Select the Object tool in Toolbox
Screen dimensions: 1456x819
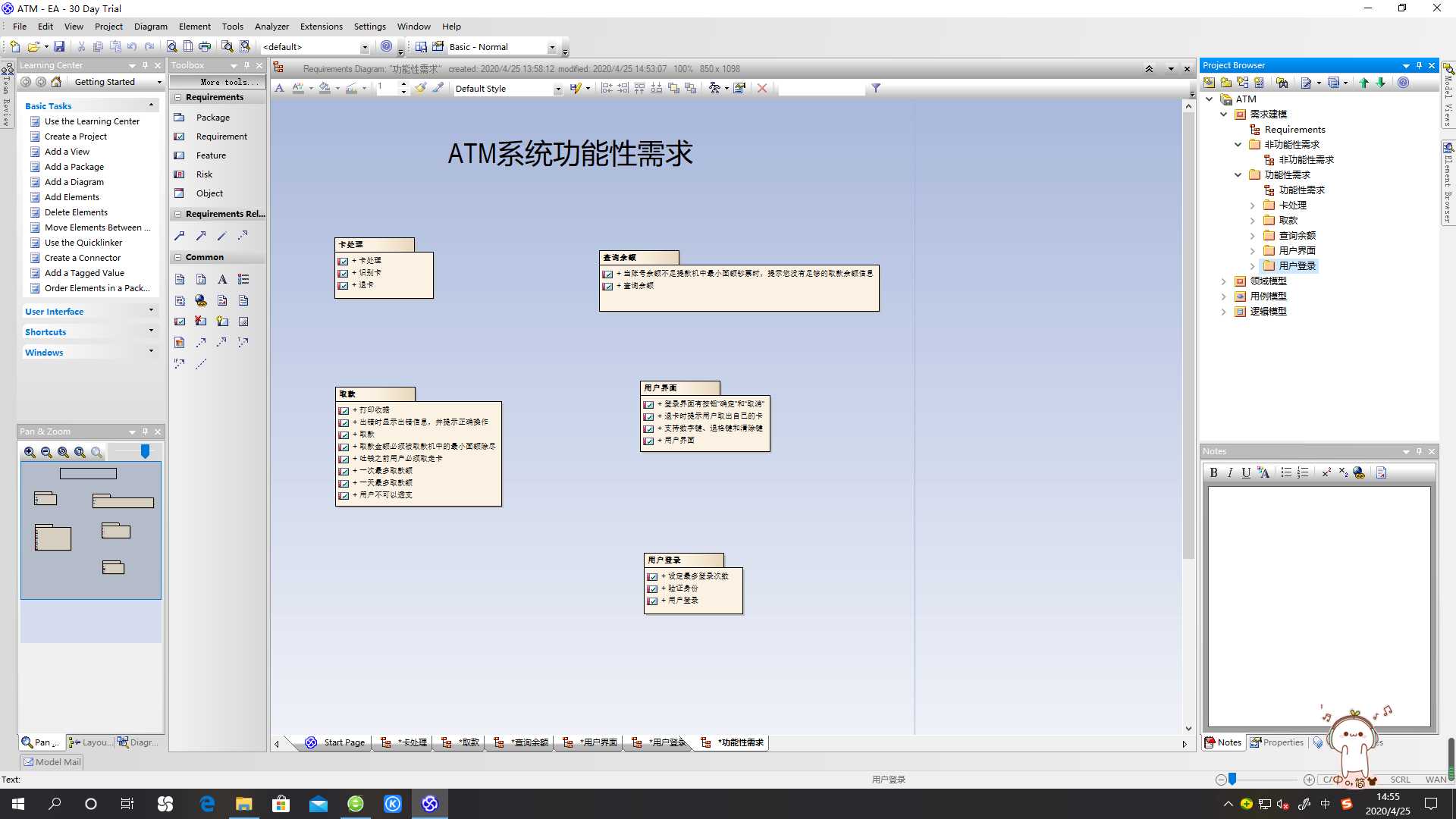pyautogui.click(x=209, y=193)
